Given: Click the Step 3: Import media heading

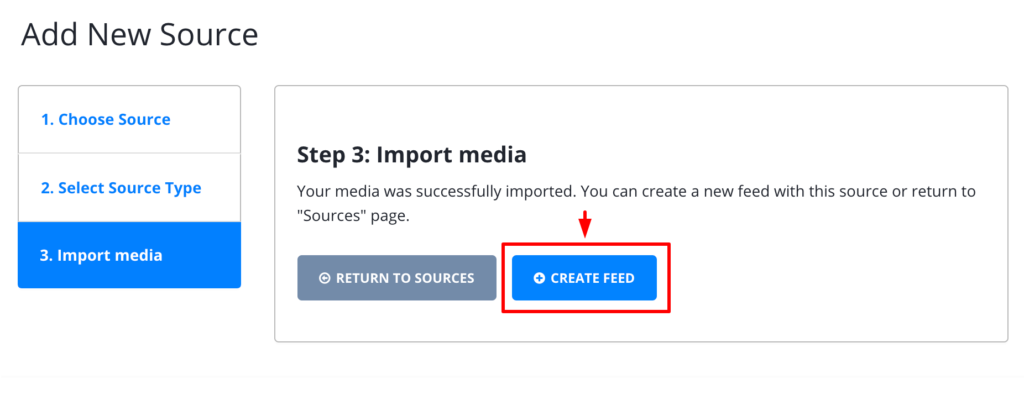Looking at the screenshot, I should (411, 155).
